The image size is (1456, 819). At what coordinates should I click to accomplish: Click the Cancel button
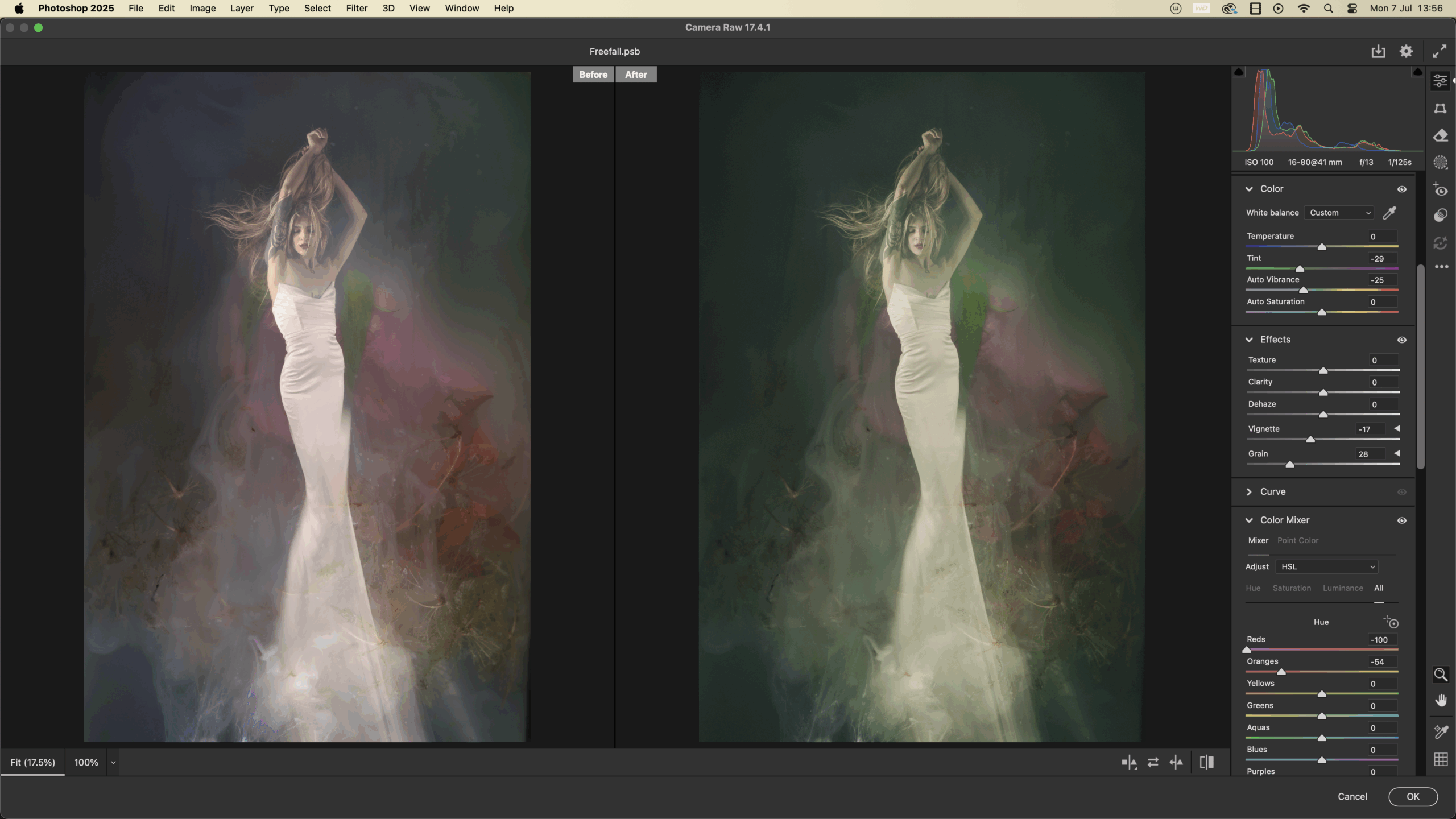pos(1352,796)
